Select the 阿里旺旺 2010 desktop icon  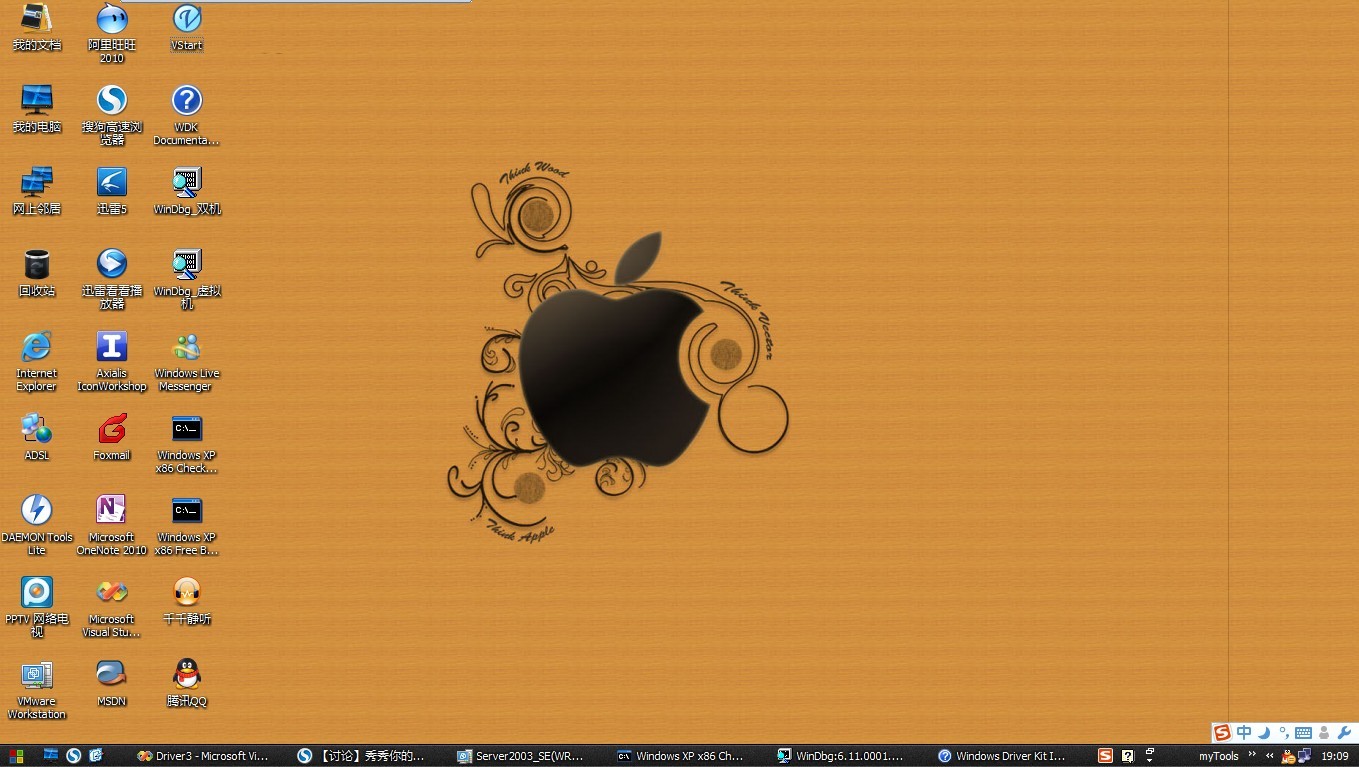point(112,33)
